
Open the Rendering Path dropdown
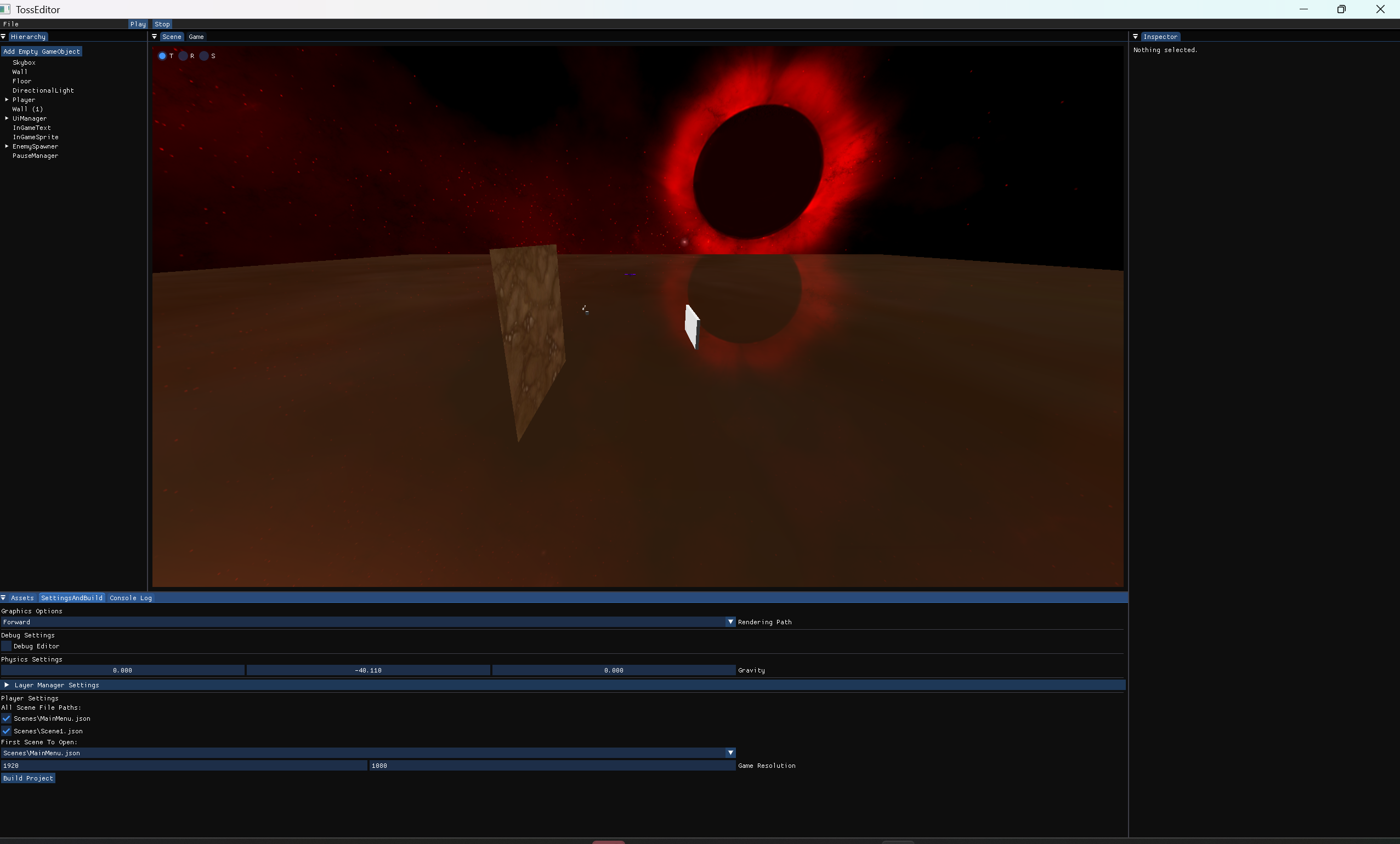(x=730, y=622)
